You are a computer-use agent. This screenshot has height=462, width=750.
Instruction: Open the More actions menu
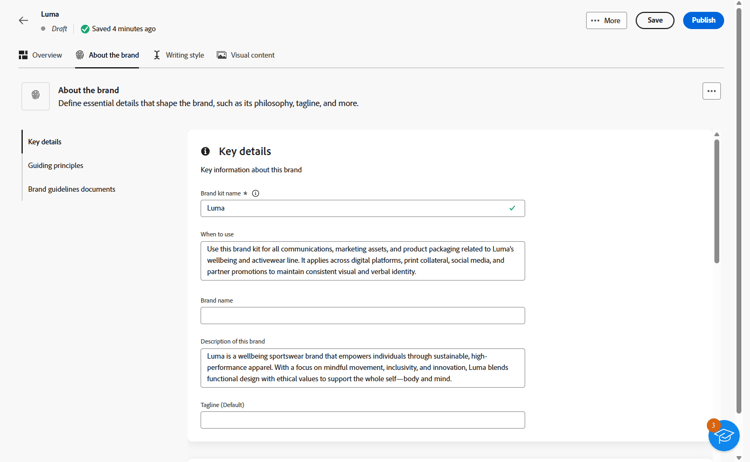tap(606, 20)
